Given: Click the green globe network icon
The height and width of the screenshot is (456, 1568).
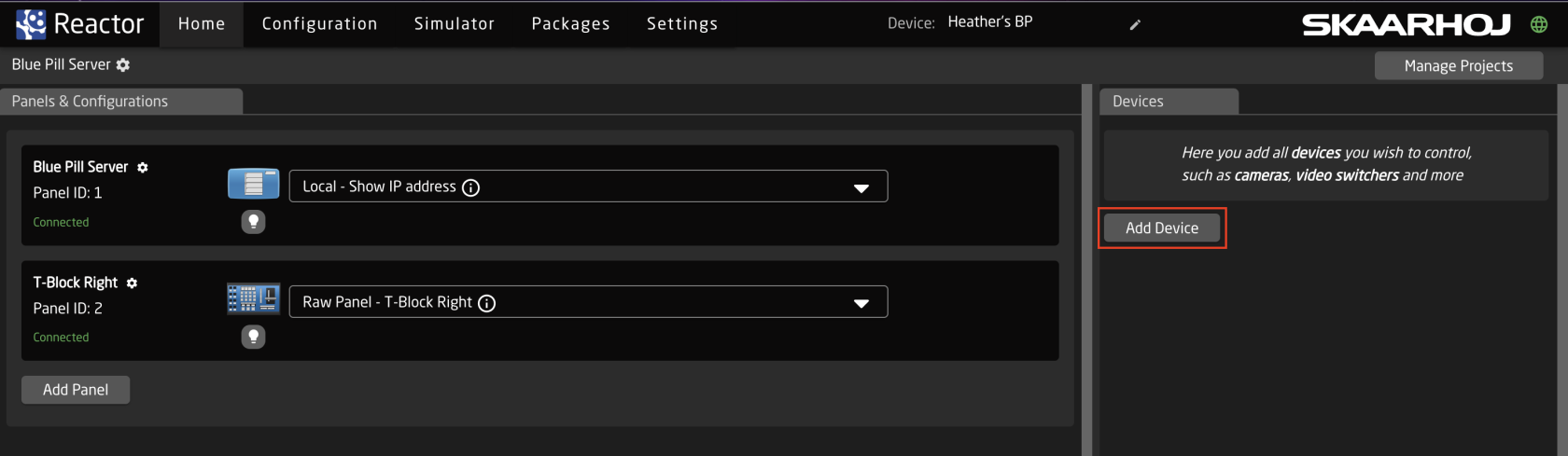Looking at the screenshot, I should [1539, 25].
